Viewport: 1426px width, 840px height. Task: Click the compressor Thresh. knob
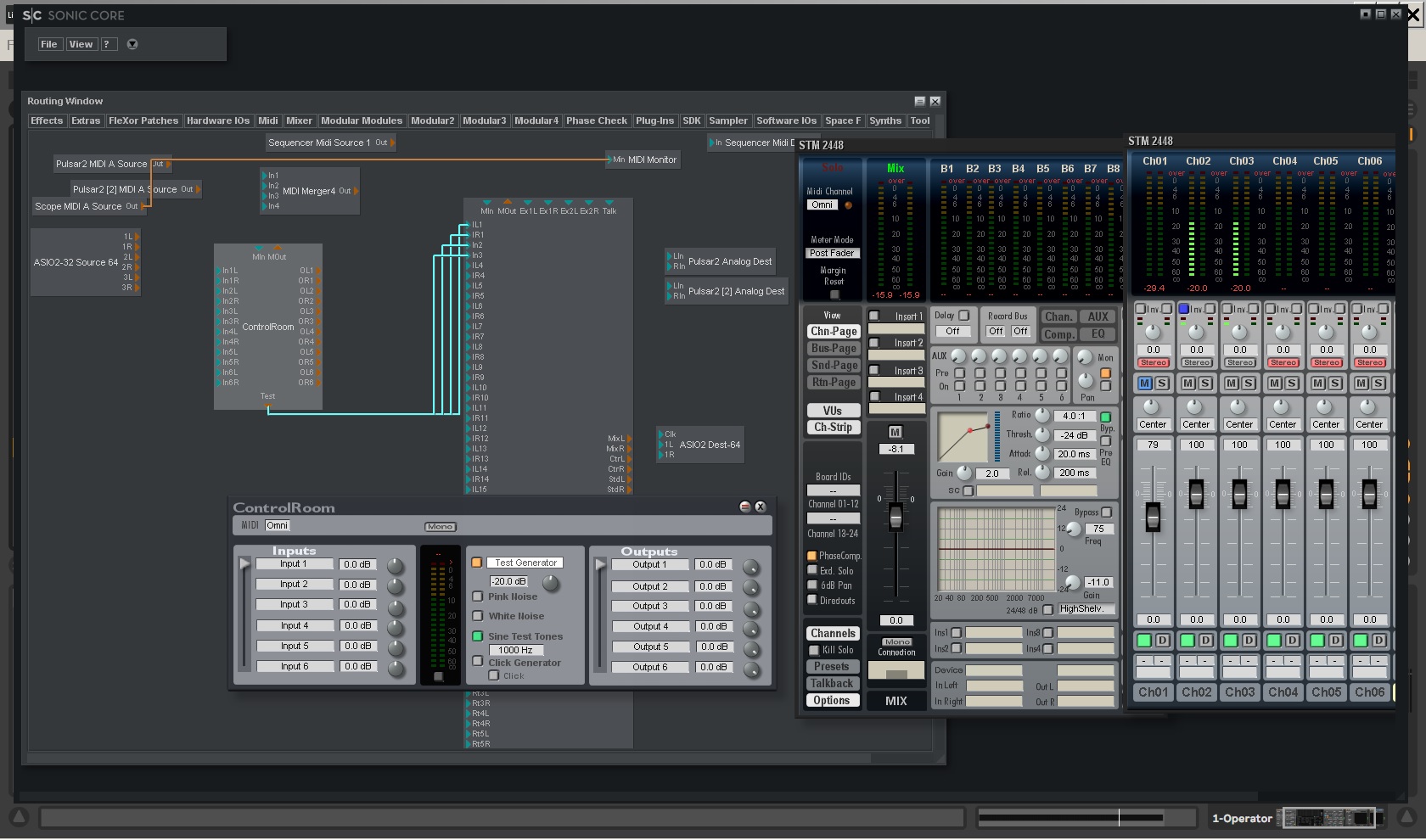(x=1041, y=434)
